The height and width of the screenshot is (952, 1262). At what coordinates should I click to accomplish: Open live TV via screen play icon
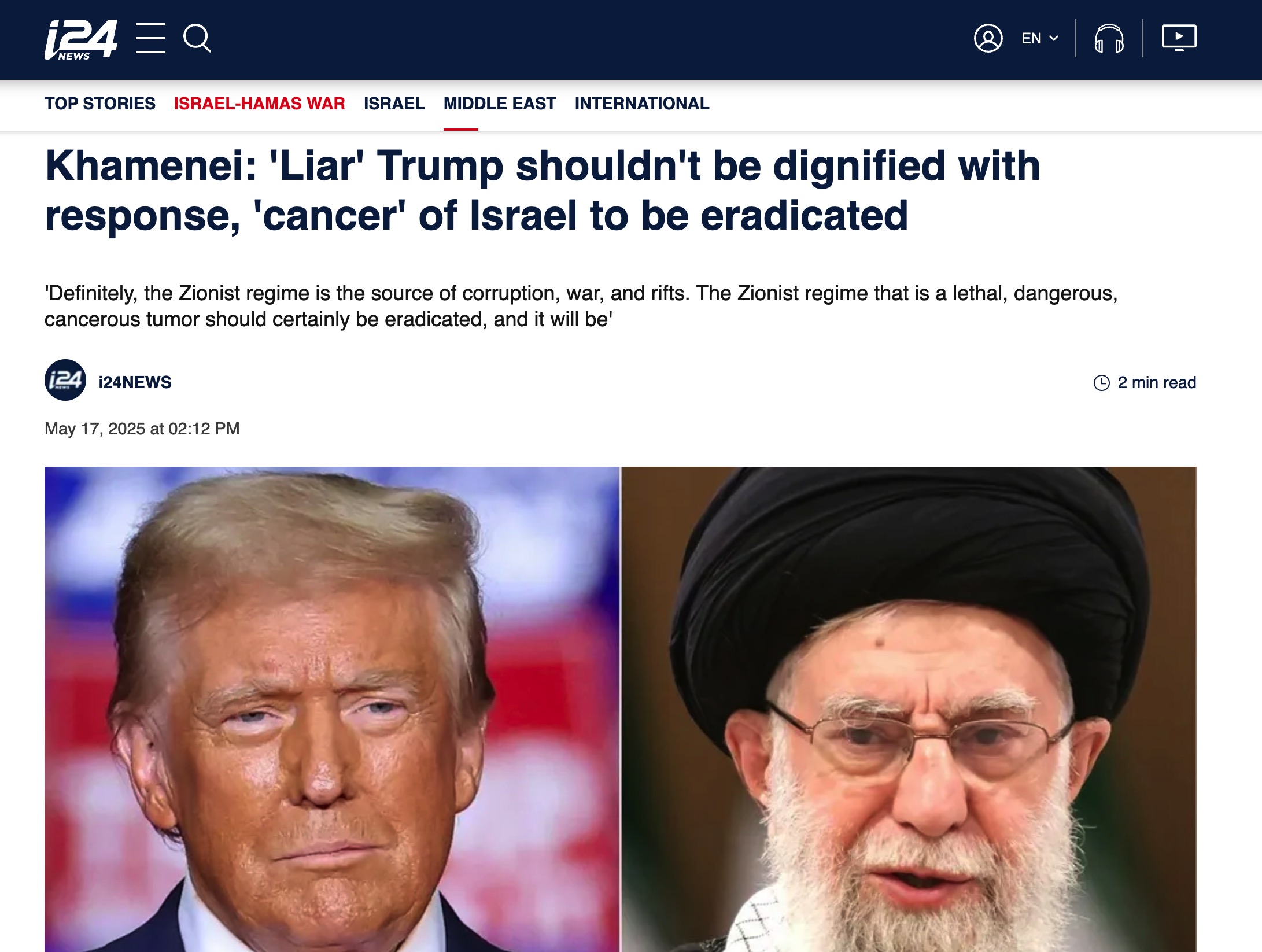click(1179, 38)
